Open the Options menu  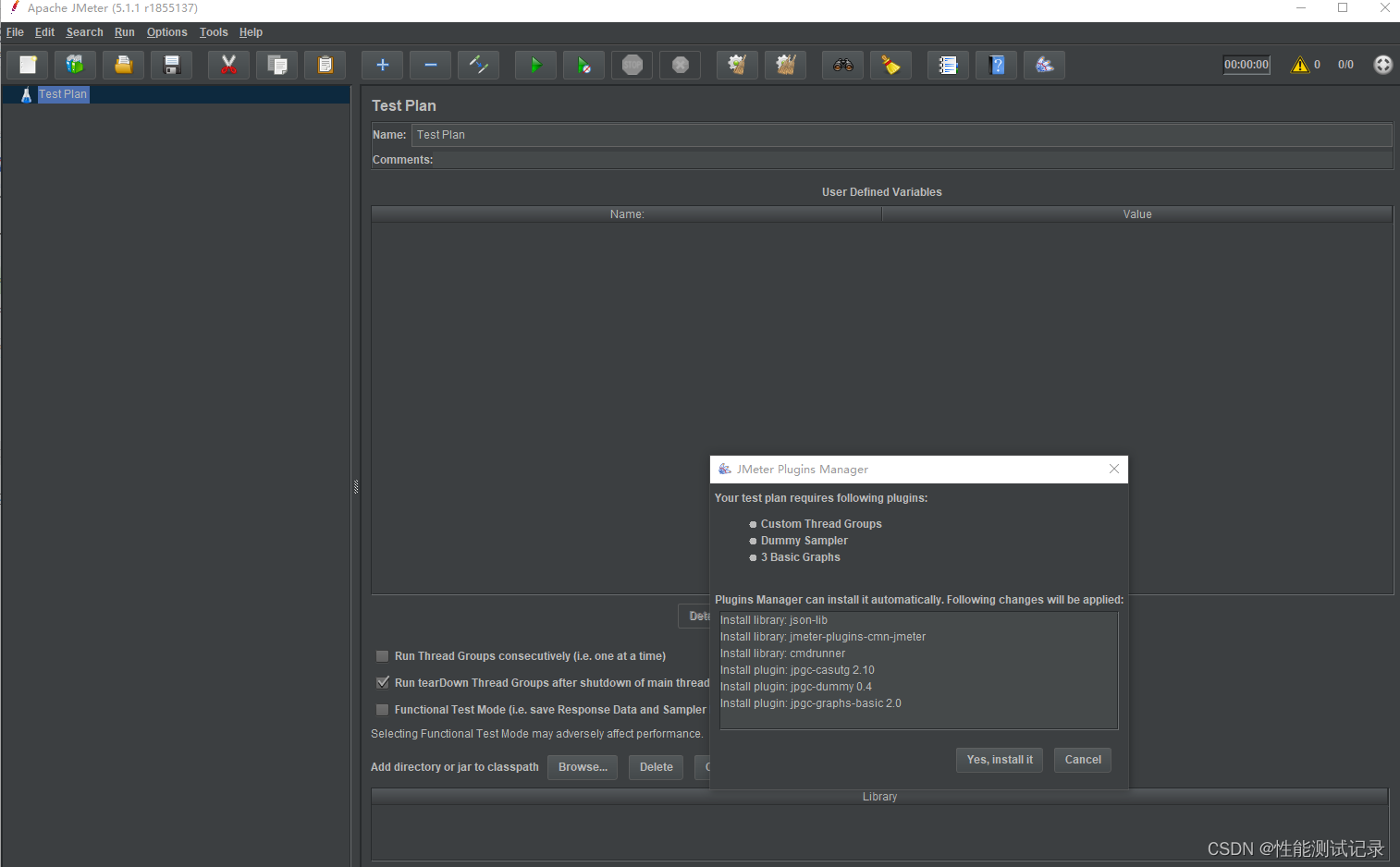(166, 31)
